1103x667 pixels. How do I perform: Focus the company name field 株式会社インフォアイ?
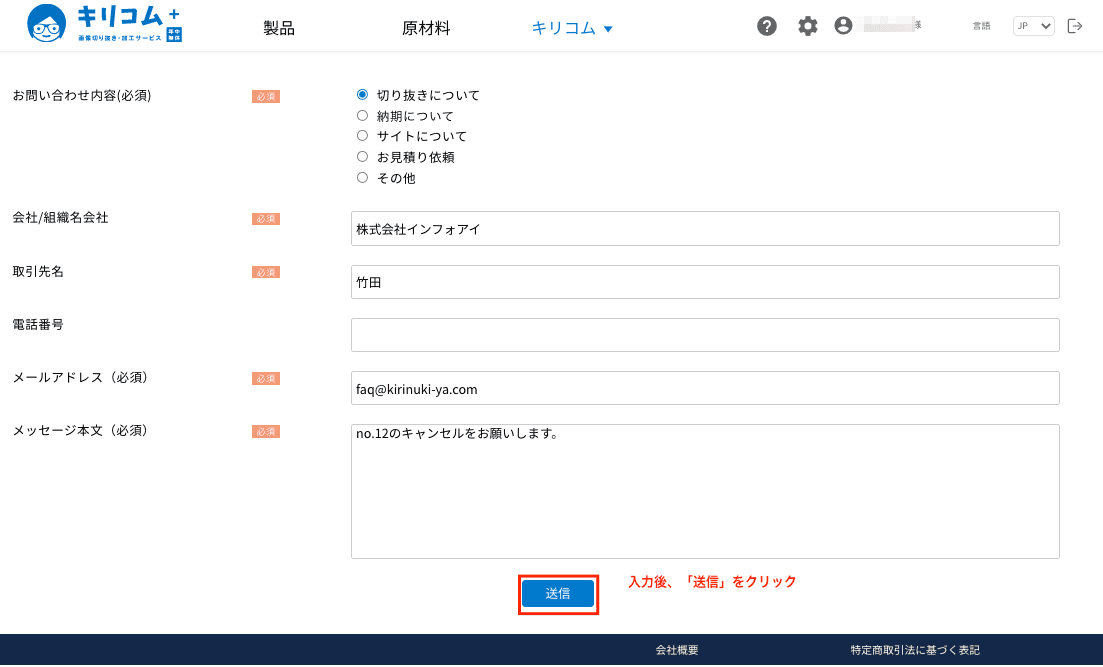click(705, 229)
